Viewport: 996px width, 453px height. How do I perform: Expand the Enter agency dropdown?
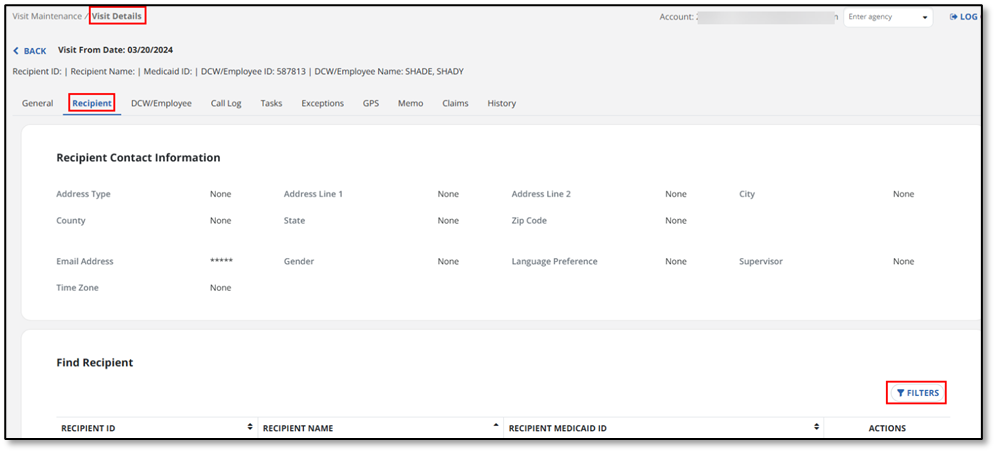(888, 17)
